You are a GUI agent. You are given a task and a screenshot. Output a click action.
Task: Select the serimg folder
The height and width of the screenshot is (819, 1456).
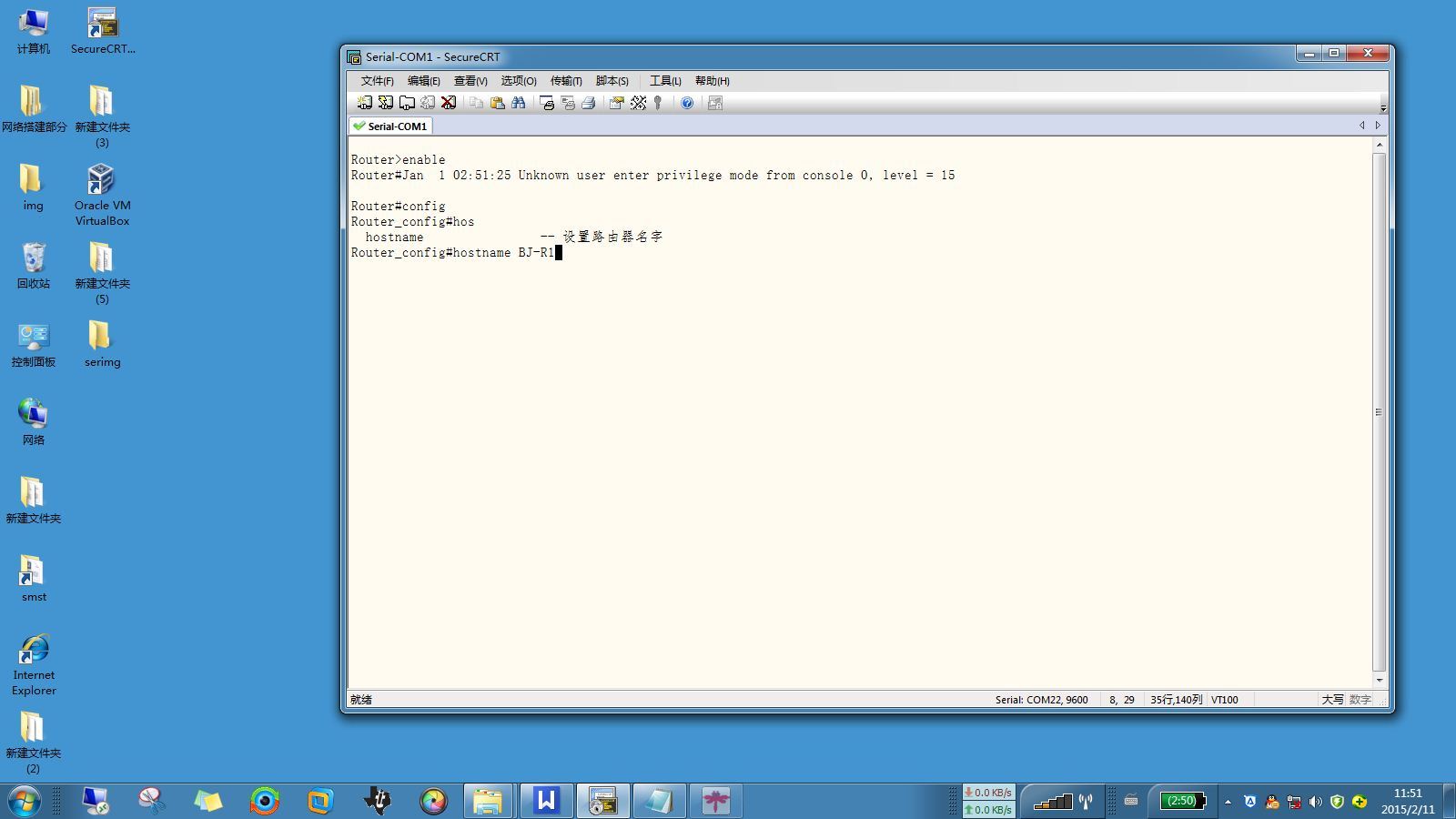coord(102,344)
